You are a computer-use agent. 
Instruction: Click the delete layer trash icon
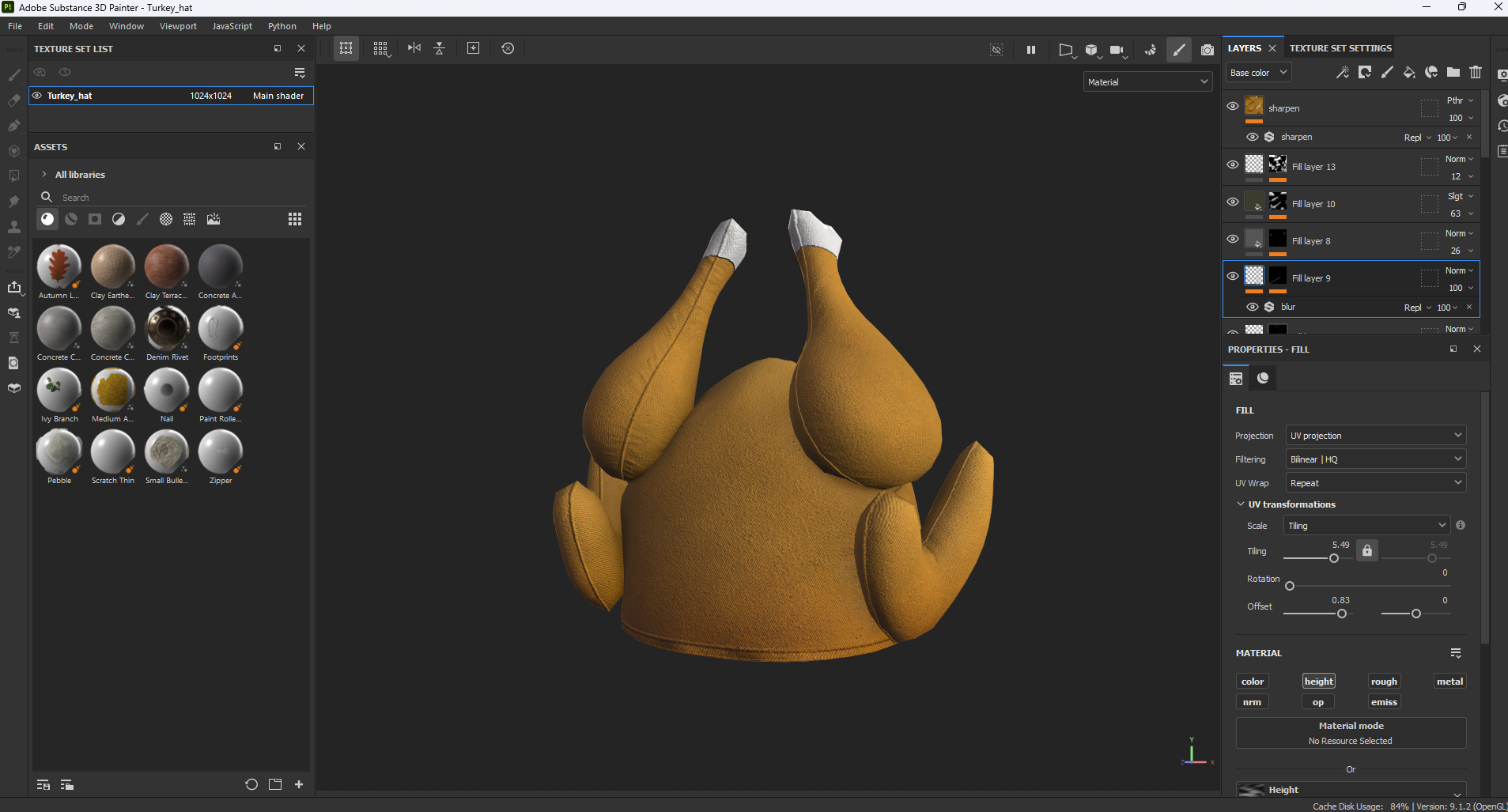(1476, 73)
